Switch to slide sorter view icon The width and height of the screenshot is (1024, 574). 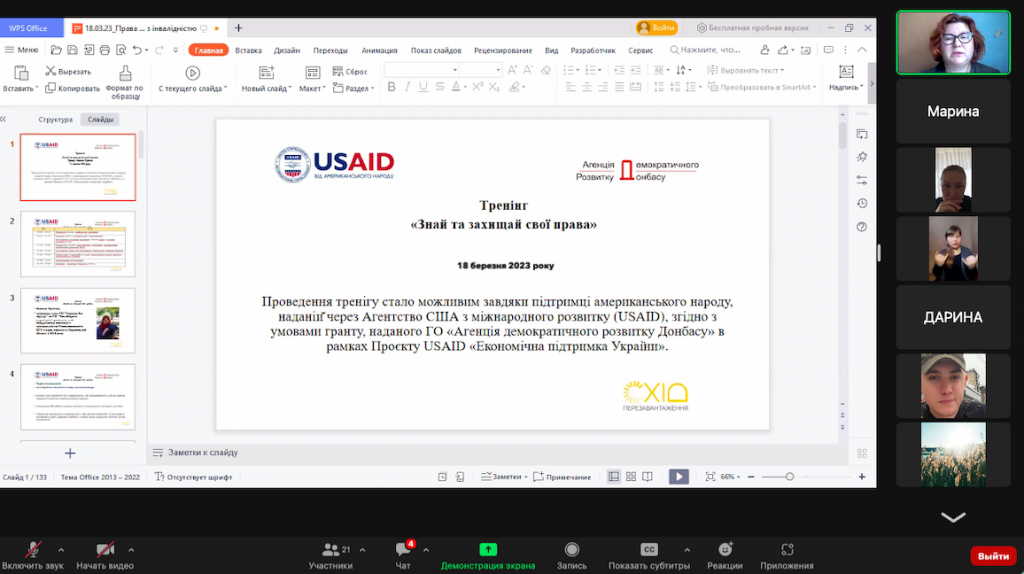(x=631, y=477)
